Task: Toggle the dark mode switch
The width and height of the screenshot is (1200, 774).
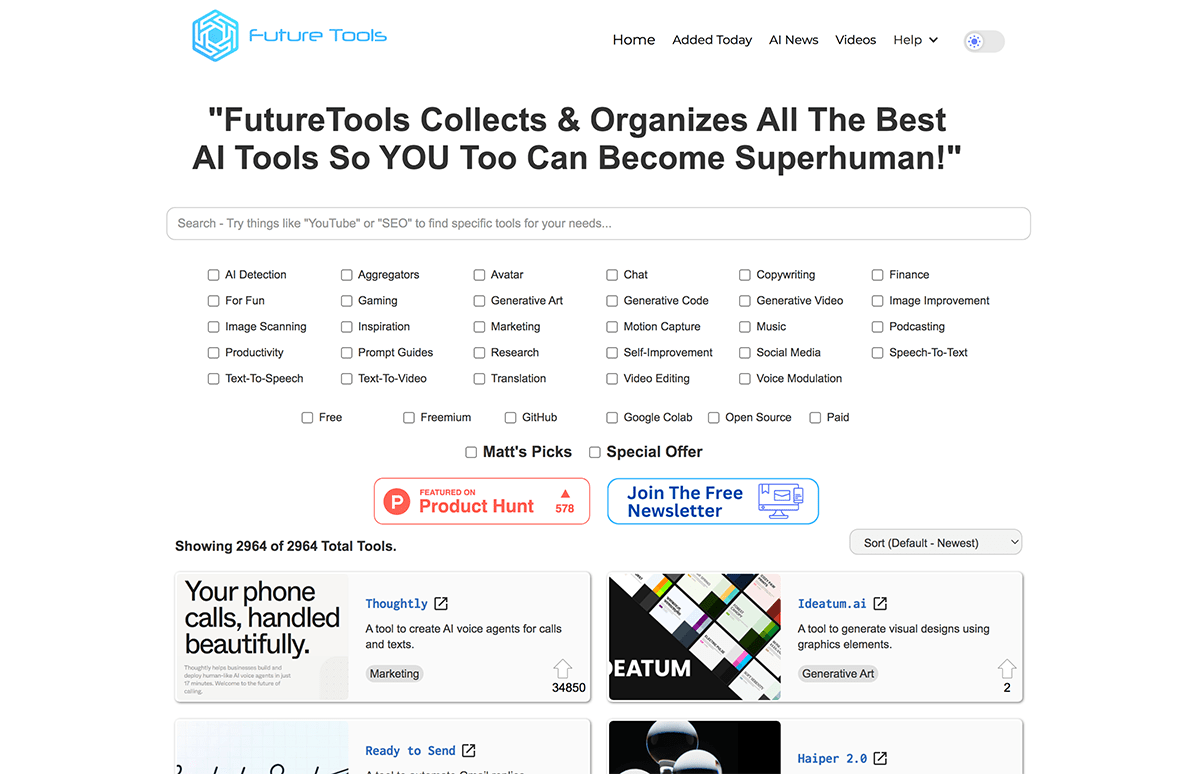Action: click(x=983, y=41)
